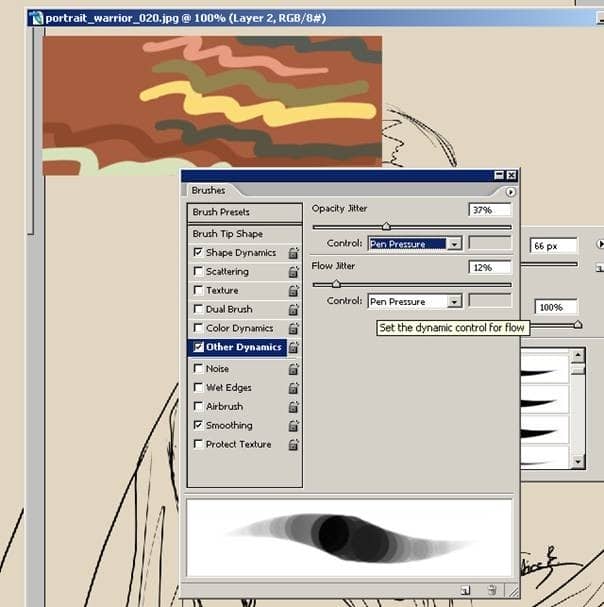Select the first brush stroke thumbnail
The width and height of the screenshot is (604, 607).
[545, 370]
